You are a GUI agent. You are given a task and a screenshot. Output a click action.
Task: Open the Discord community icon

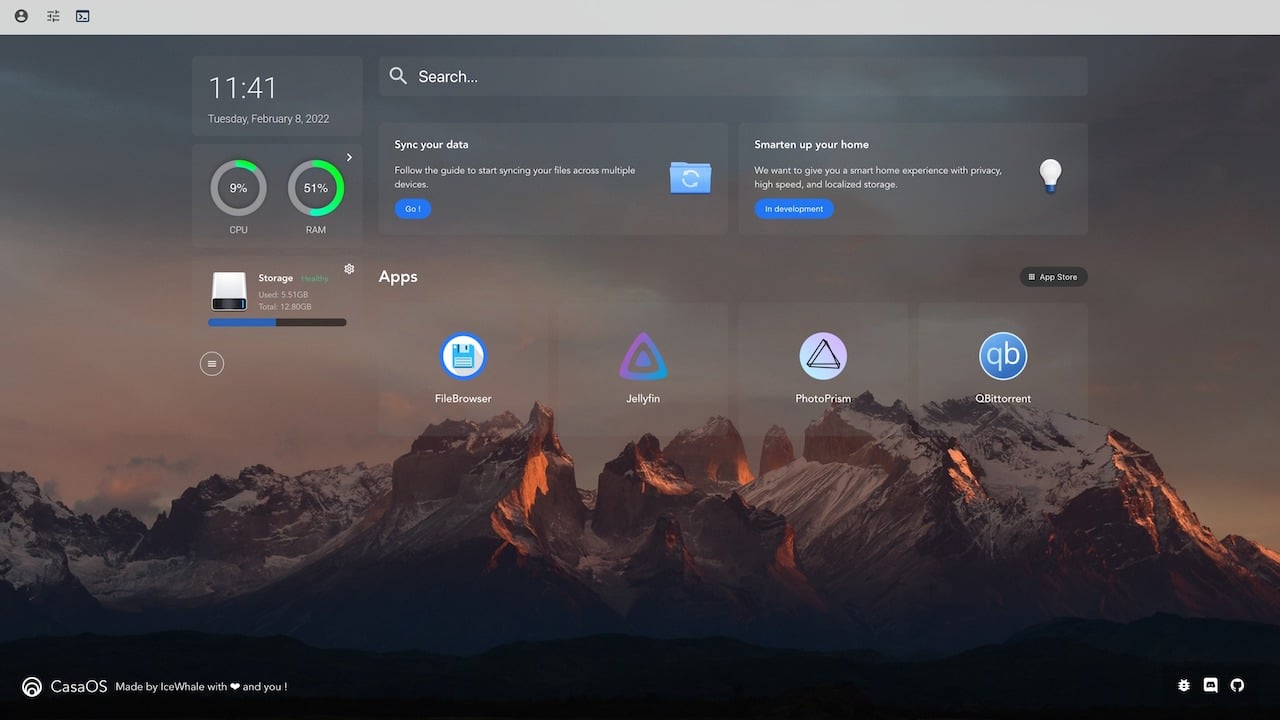tap(1211, 686)
